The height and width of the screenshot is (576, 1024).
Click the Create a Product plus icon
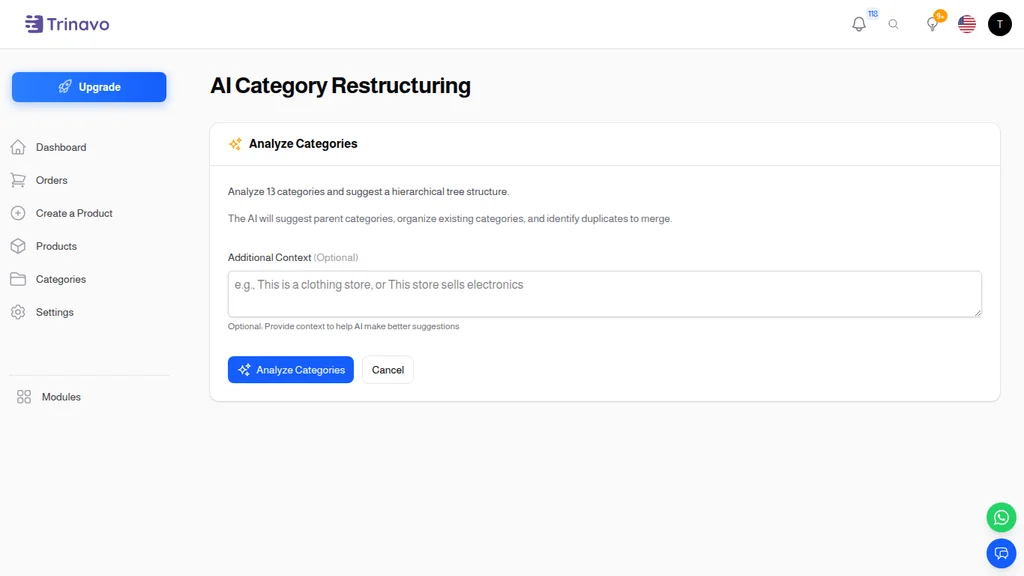click(x=18, y=213)
